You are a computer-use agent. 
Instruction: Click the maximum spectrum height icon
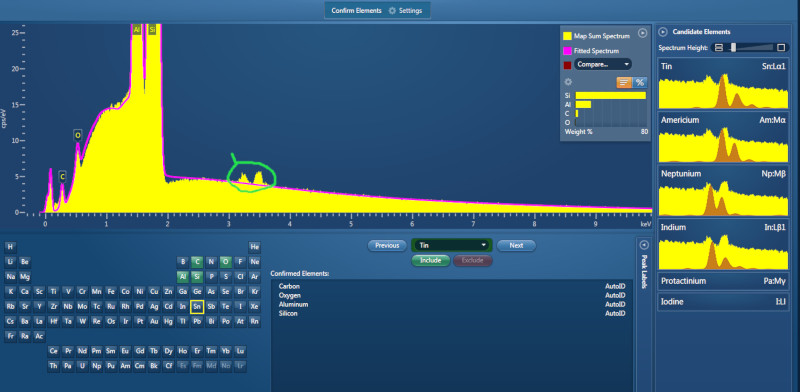781,47
